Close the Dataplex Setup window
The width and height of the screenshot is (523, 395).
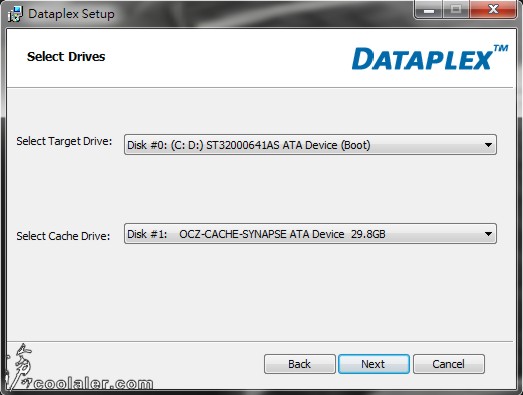pyautogui.click(x=493, y=9)
